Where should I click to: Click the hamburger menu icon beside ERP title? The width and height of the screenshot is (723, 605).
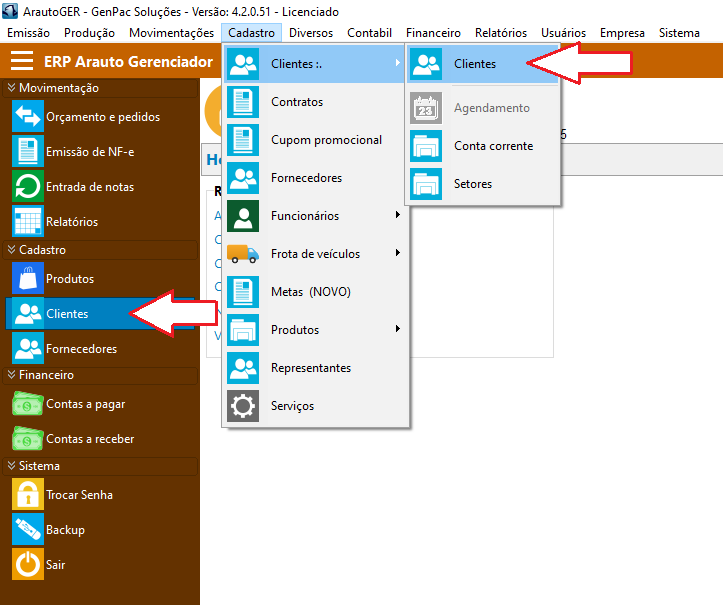click(22, 61)
